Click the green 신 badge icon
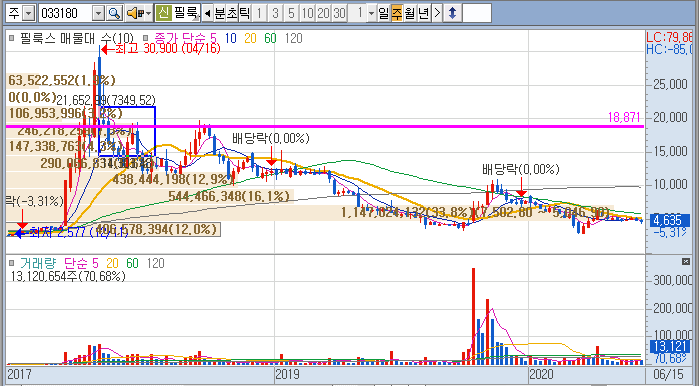This screenshot has height=386, width=699. point(164,13)
